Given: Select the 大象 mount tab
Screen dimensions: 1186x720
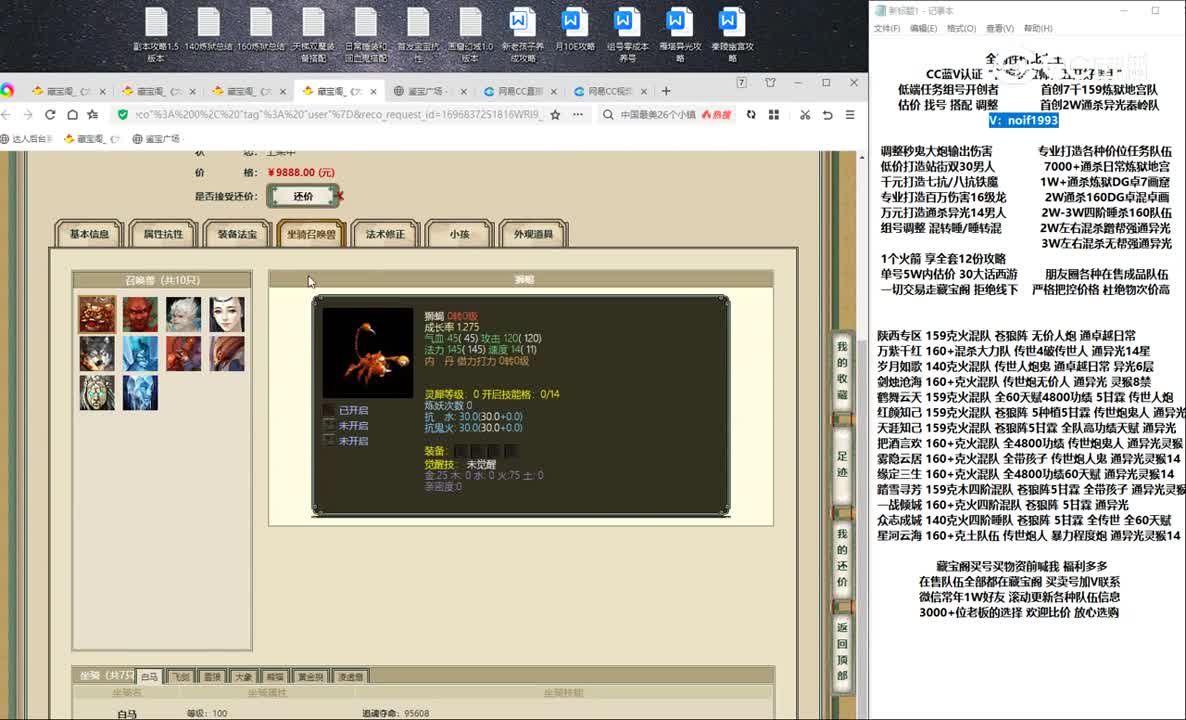Looking at the screenshot, I should click(x=243, y=677).
